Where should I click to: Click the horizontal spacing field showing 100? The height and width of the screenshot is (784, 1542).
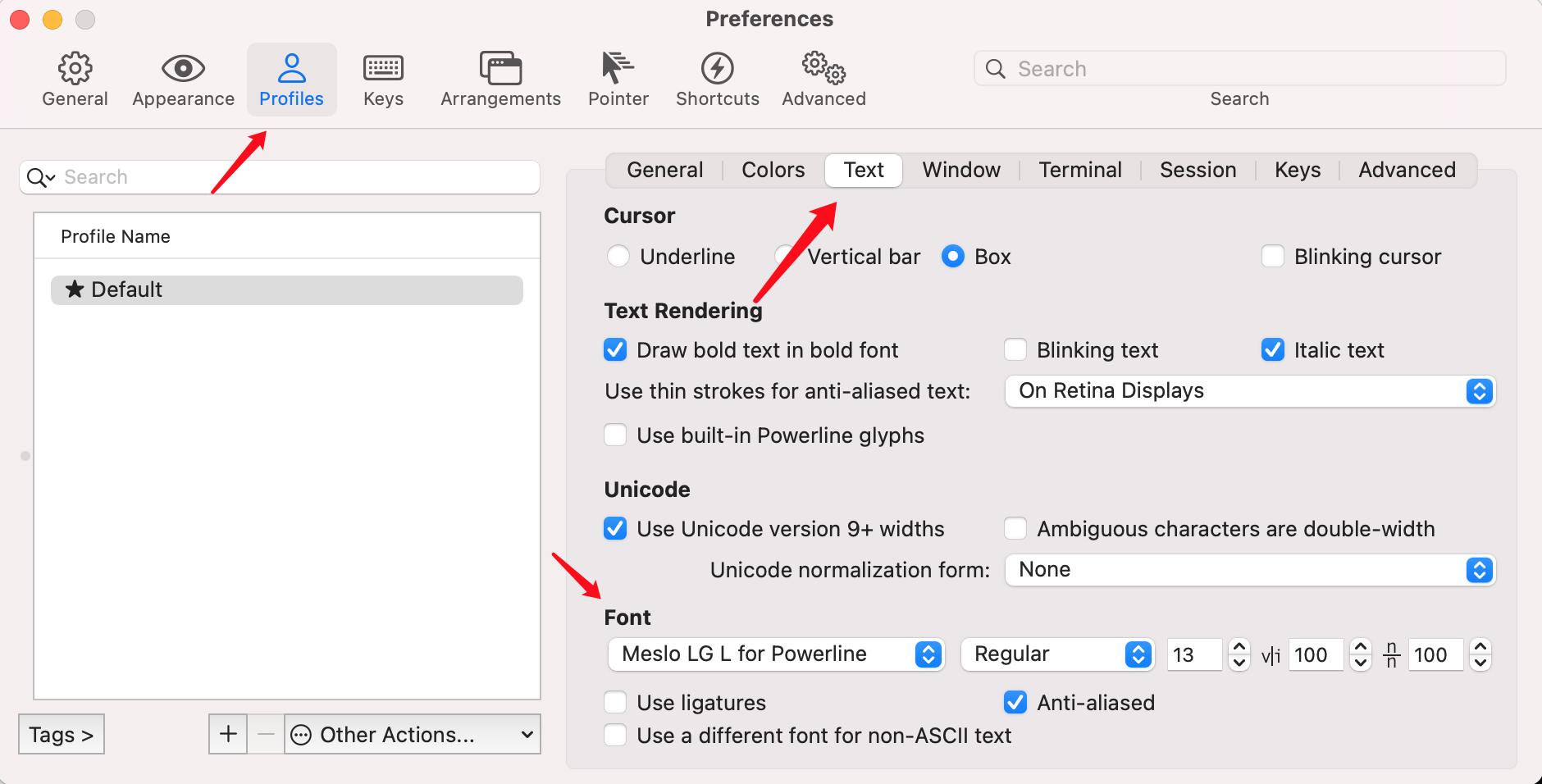click(x=1316, y=654)
